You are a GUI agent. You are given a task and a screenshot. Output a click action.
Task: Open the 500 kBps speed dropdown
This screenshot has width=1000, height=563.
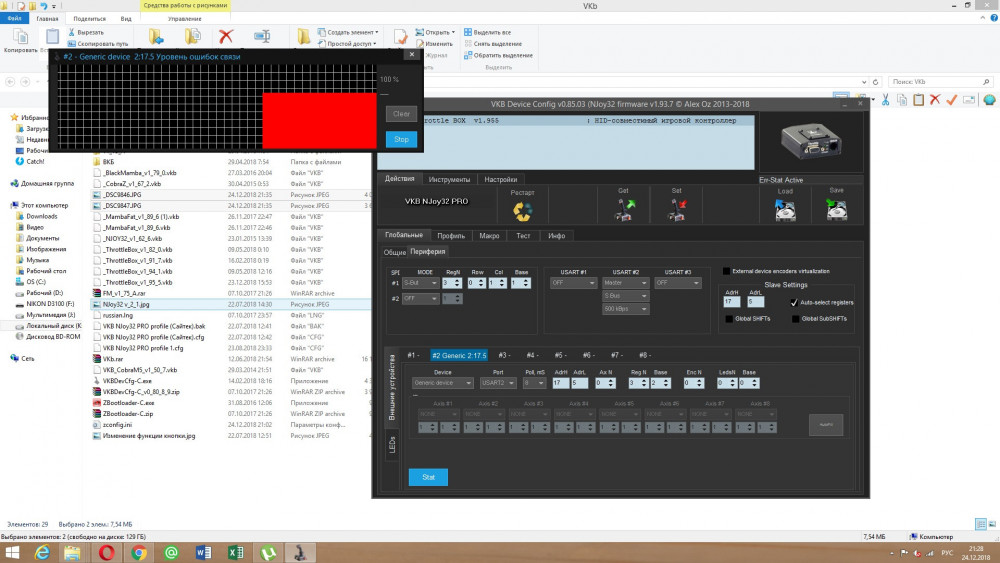[625, 309]
